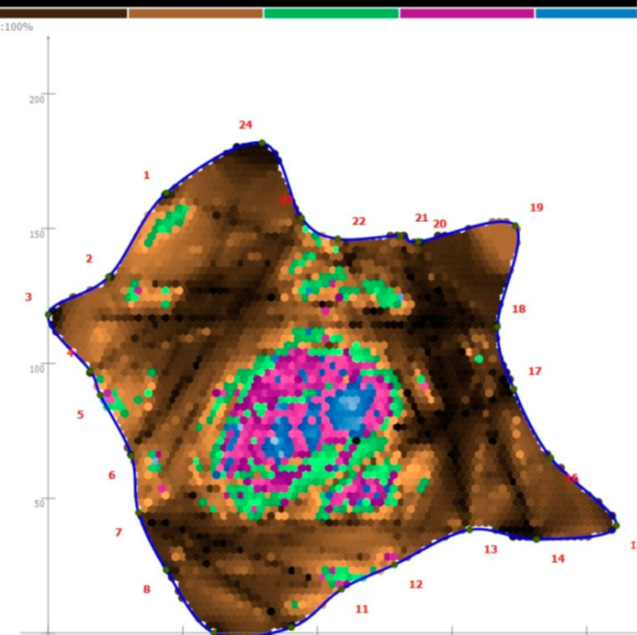Select boundary point label 12
Viewport: 637px width, 635px height.
coord(415,585)
